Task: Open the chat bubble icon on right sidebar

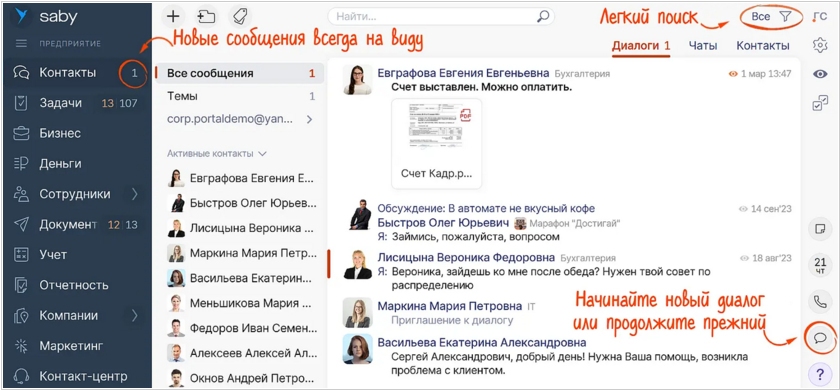Action: pyautogui.click(x=820, y=338)
